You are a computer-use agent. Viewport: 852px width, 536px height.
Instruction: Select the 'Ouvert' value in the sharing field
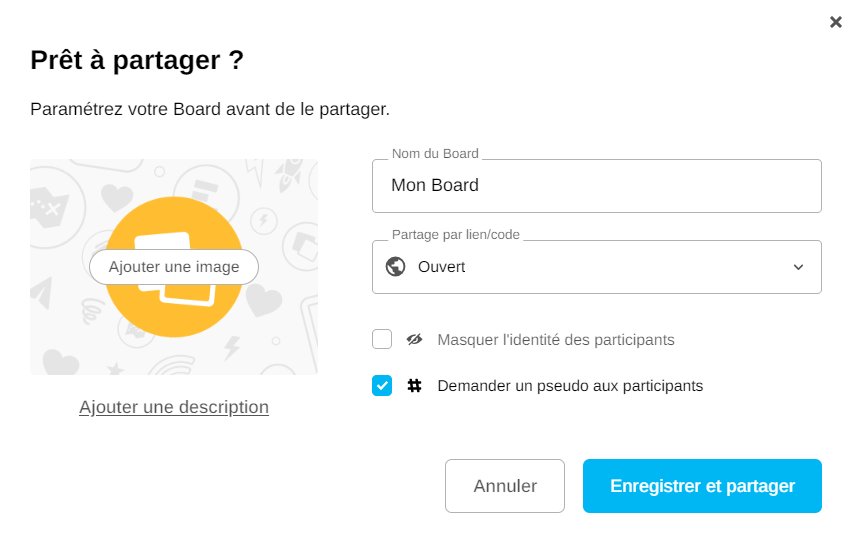pyautogui.click(x=441, y=267)
